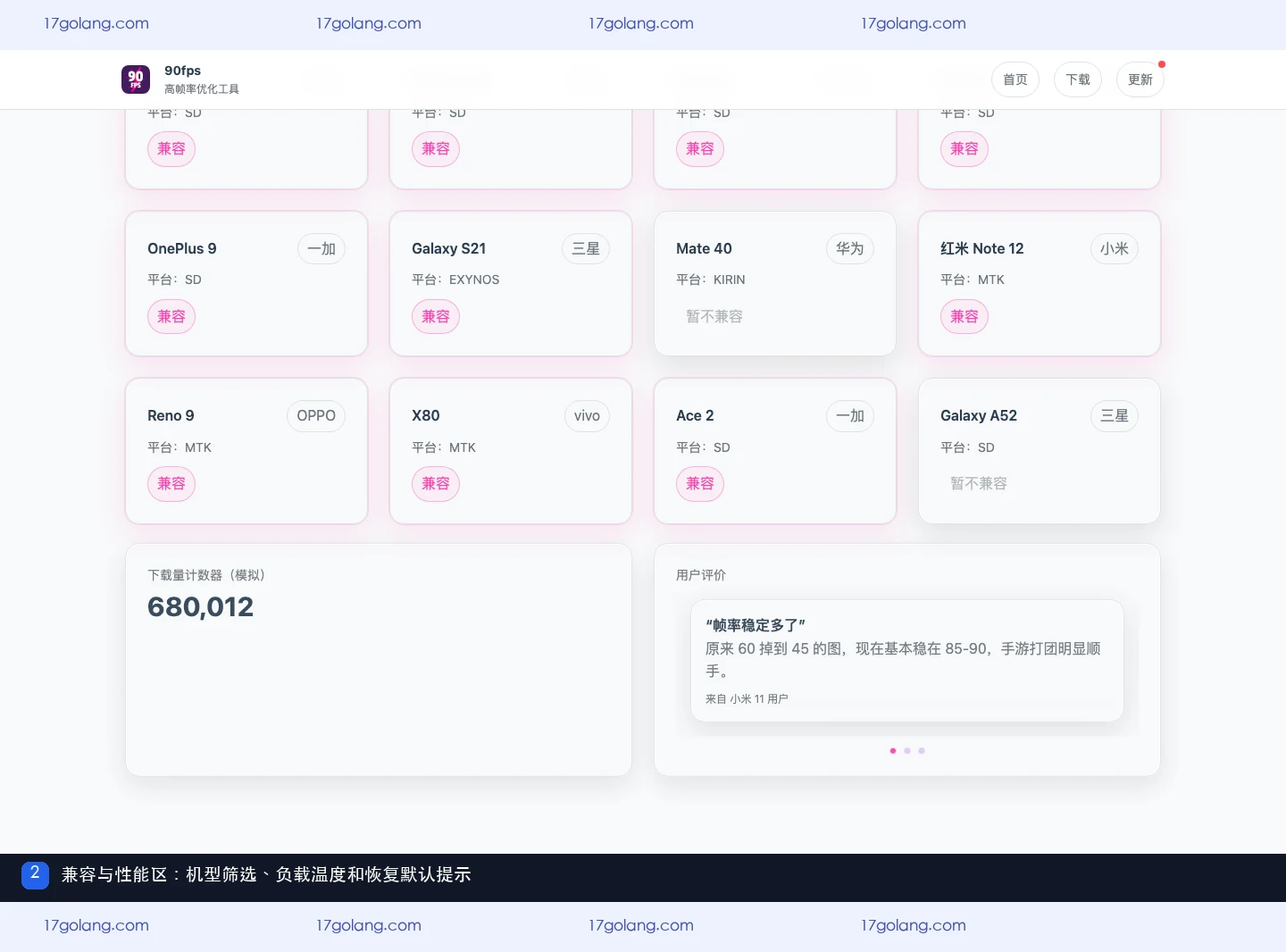Click 平台：KIRIN text on Mate 40

click(711, 280)
